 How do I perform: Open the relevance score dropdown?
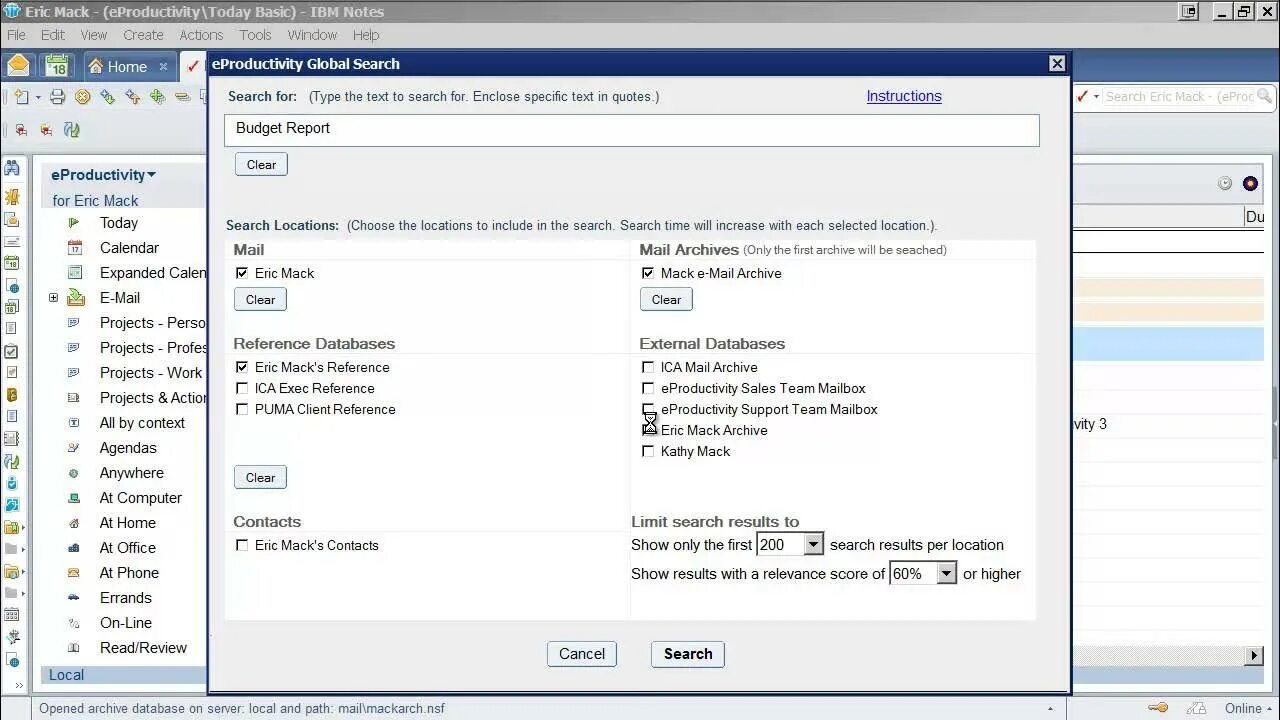click(946, 574)
